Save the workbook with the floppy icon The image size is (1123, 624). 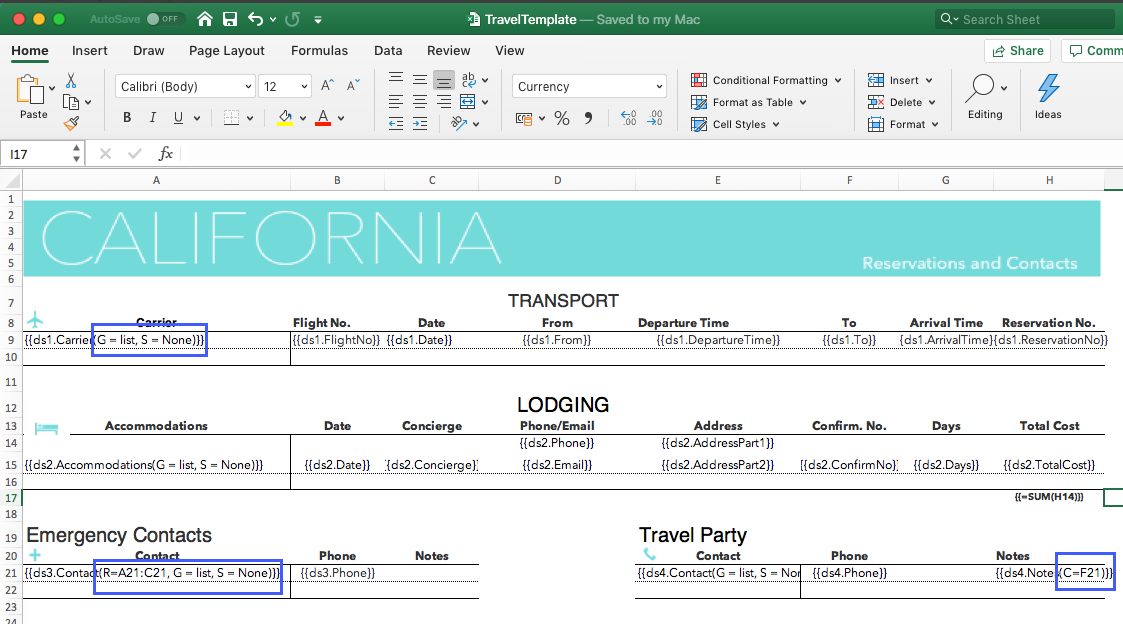pos(230,19)
